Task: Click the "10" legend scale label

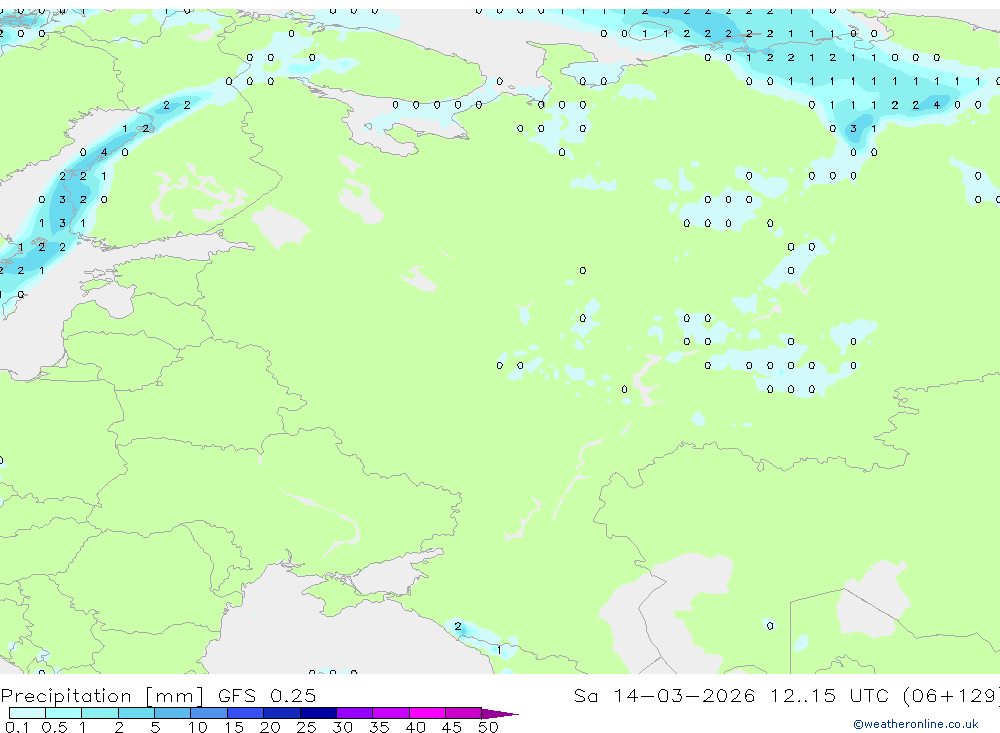Action: point(198,727)
